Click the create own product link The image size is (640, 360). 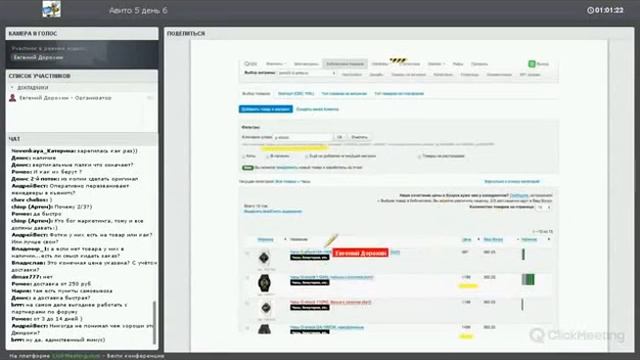(x=318, y=109)
